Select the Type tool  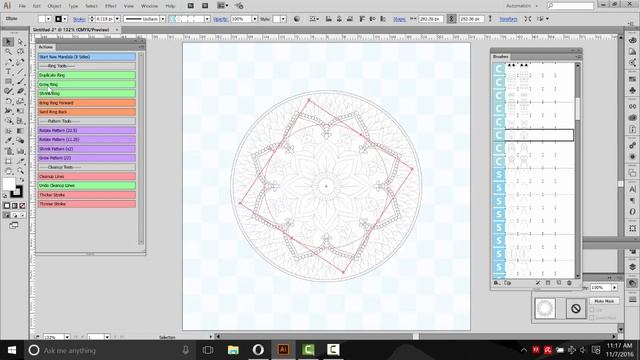click(x=8, y=71)
